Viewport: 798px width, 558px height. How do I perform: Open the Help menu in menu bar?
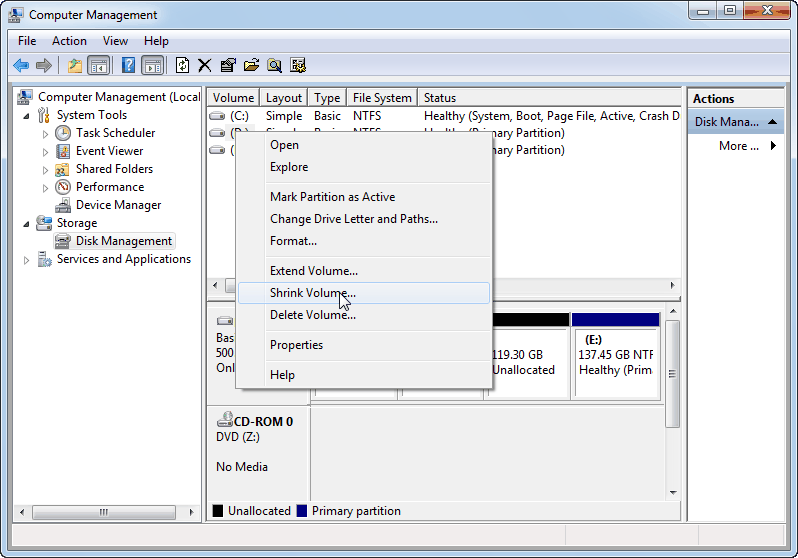click(x=156, y=41)
